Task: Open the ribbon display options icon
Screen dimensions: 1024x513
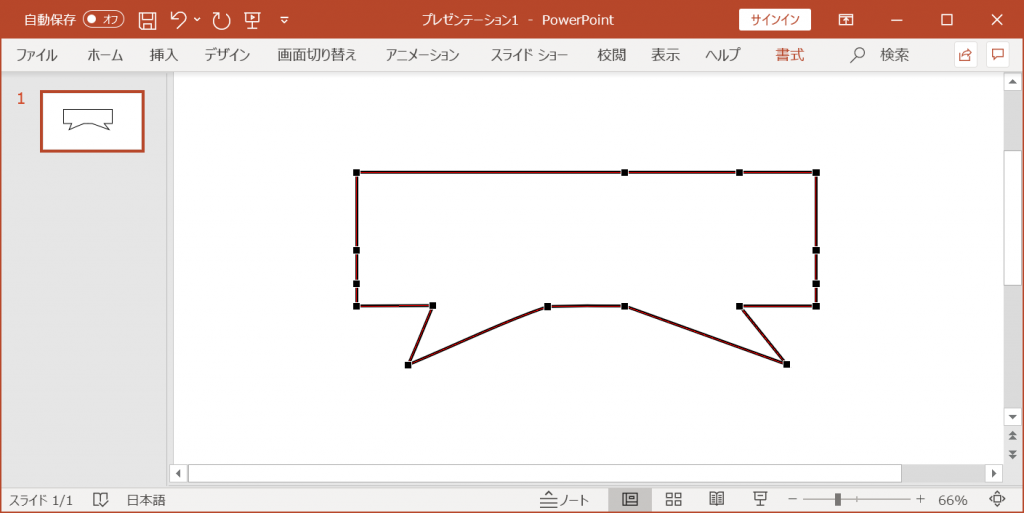Action: coord(846,20)
